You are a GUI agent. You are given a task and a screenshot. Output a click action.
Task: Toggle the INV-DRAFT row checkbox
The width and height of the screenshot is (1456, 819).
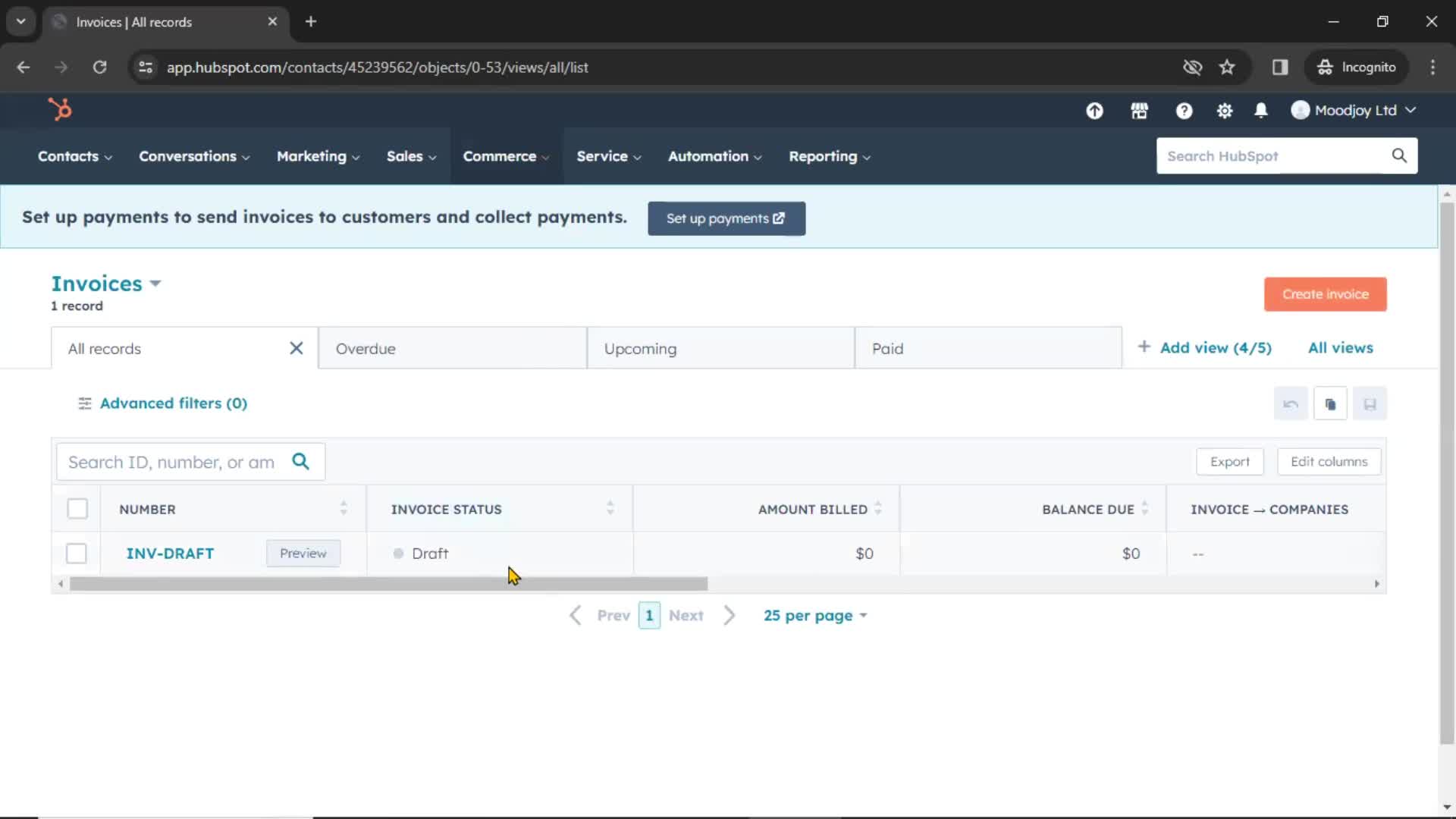pyautogui.click(x=76, y=553)
